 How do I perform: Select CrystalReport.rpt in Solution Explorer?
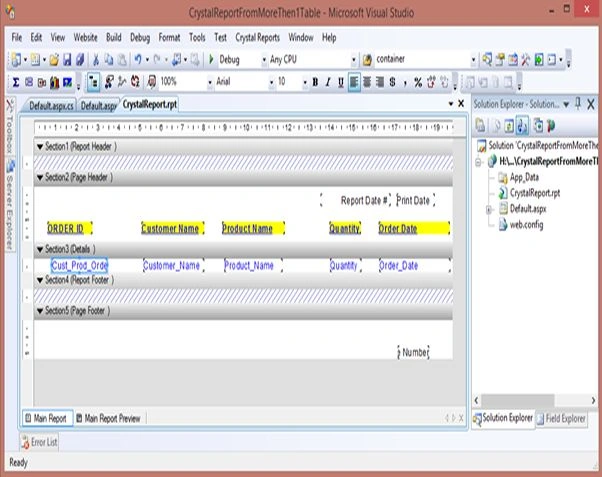pyautogui.click(x=534, y=193)
